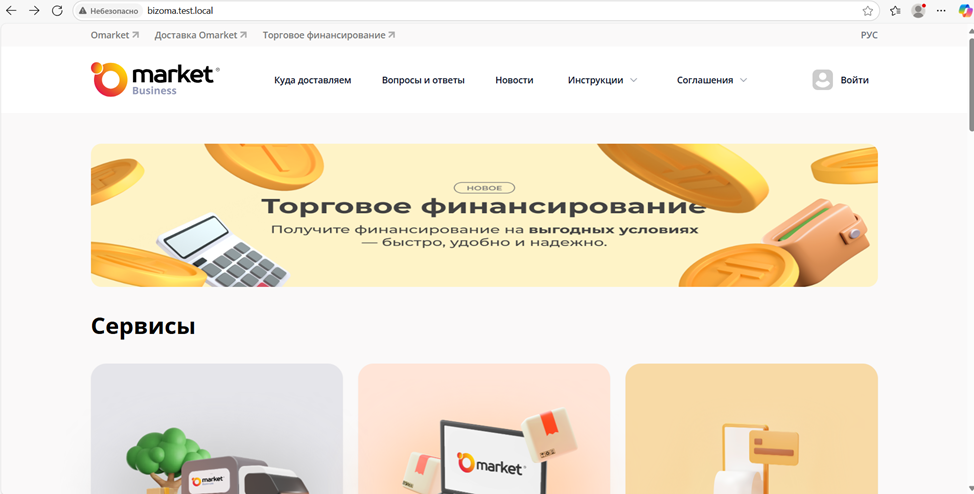
Task: Expand the Соглашения dropdown
Action: click(x=712, y=80)
